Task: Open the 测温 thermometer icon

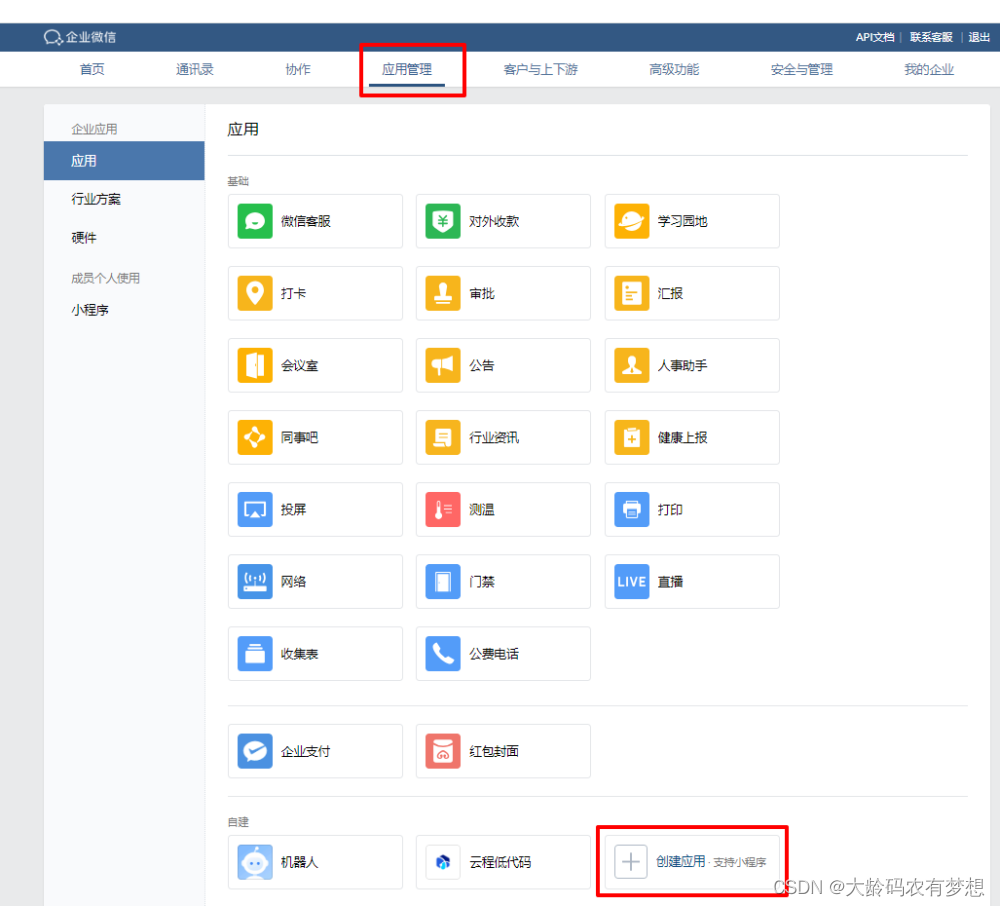Action: [443, 509]
